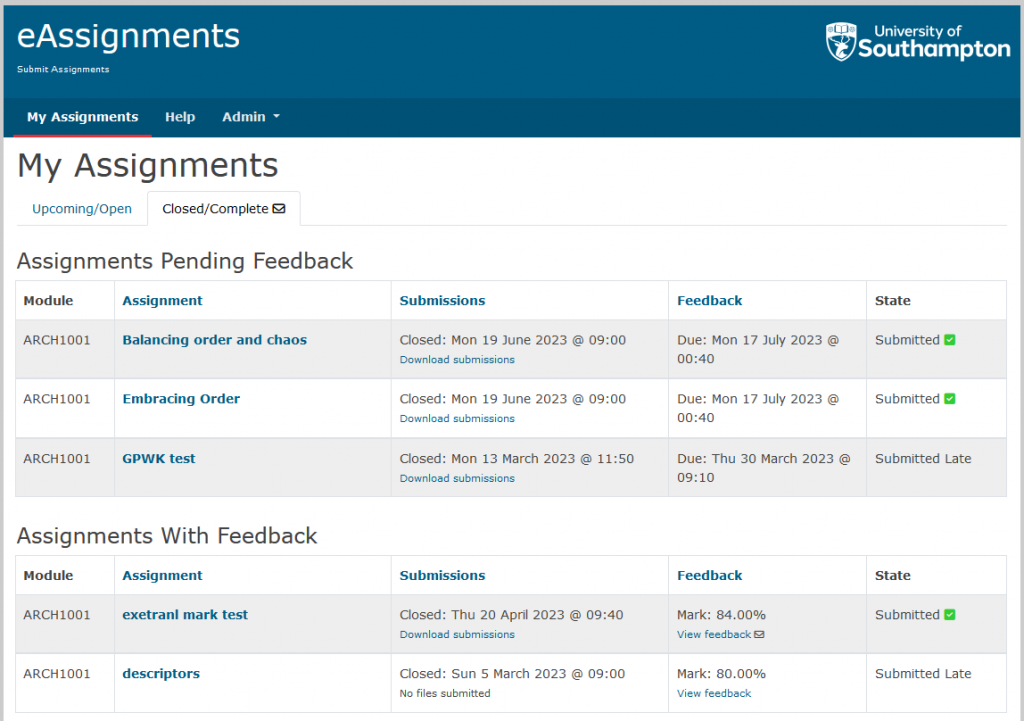Switch to the Upcoming/Open tab
This screenshot has height=721, width=1024.
(x=82, y=209)
